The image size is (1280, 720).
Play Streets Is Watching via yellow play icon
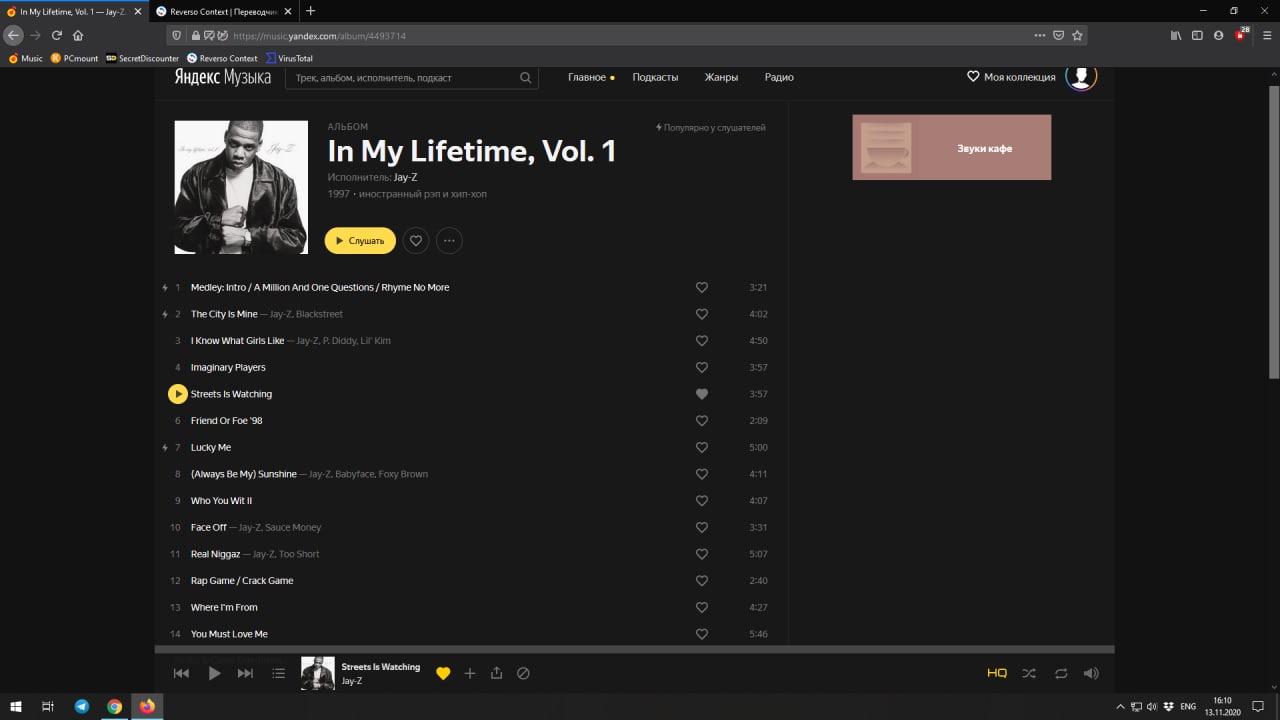tap(177, 394)
